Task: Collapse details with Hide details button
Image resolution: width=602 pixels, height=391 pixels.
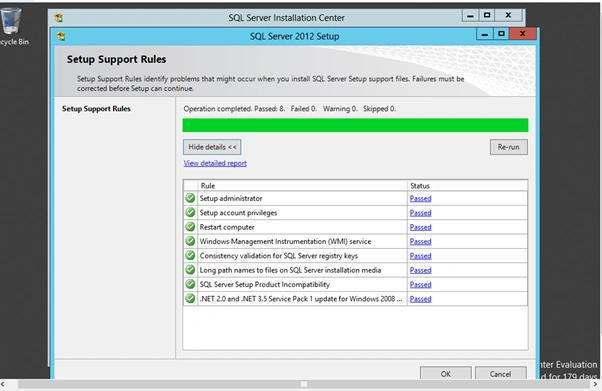Action: point(212,147)
